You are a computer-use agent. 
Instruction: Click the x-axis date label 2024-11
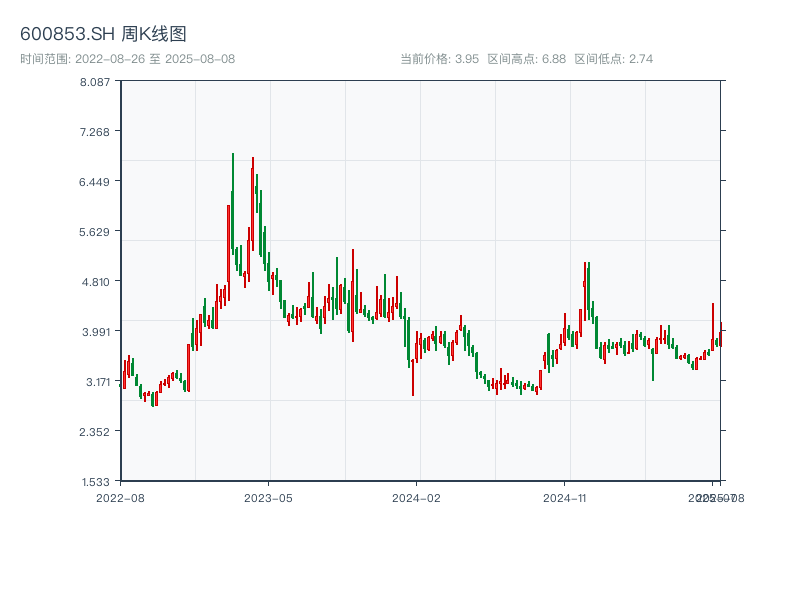(x=564, y=498)
